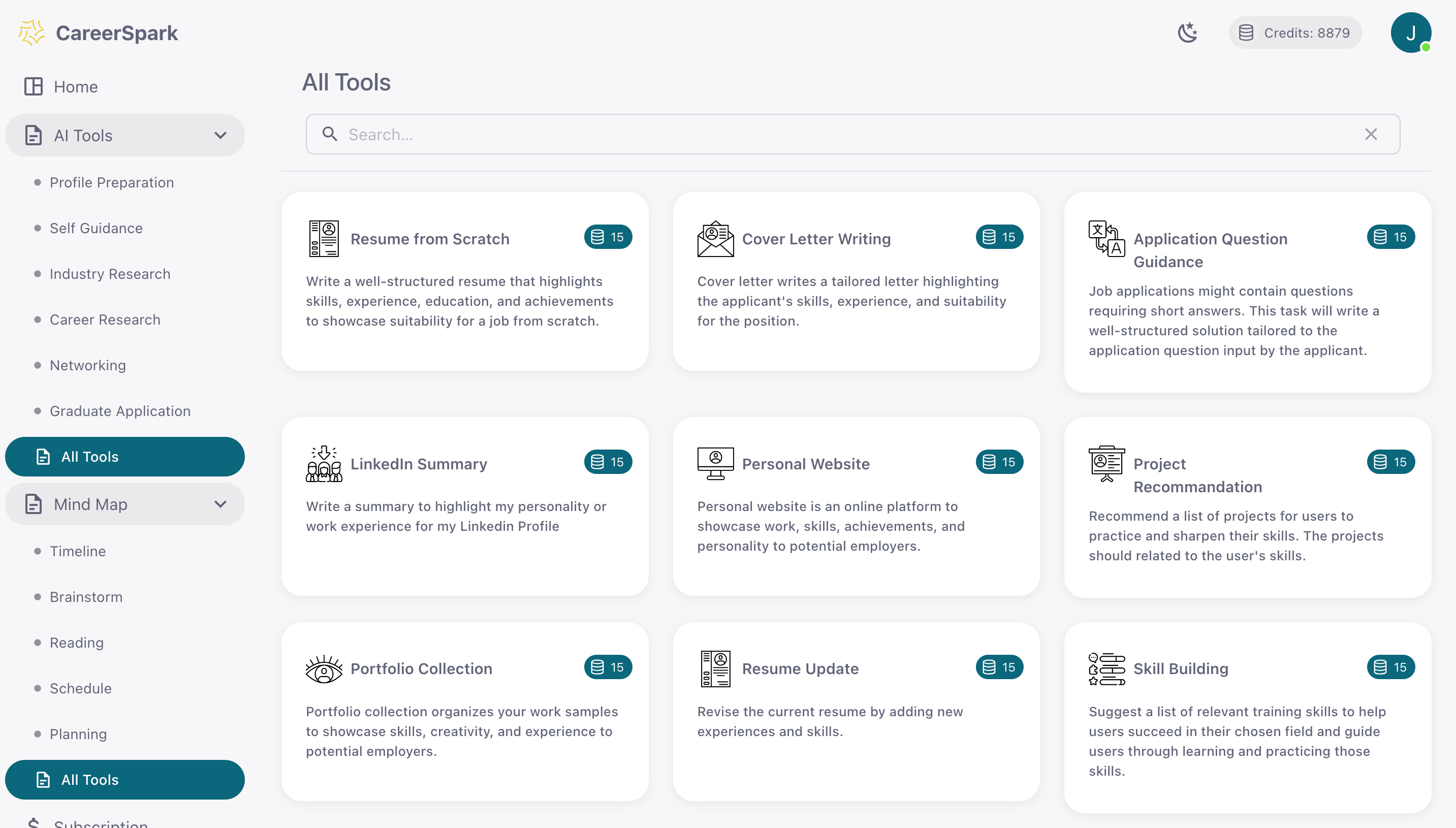Open the Home menu item
The width and height of the screenshot is (1456, 828).
(75, 86)
